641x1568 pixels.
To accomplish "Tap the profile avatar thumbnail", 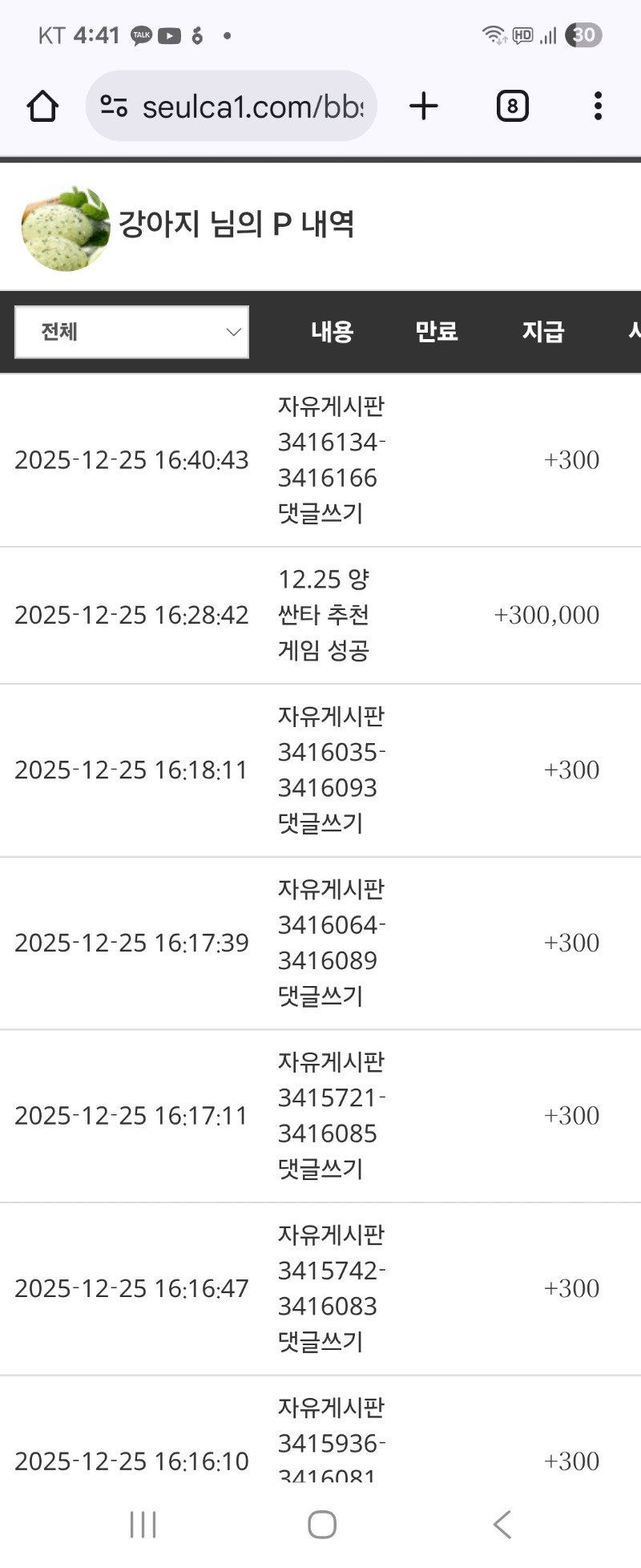I will point(66,228).
